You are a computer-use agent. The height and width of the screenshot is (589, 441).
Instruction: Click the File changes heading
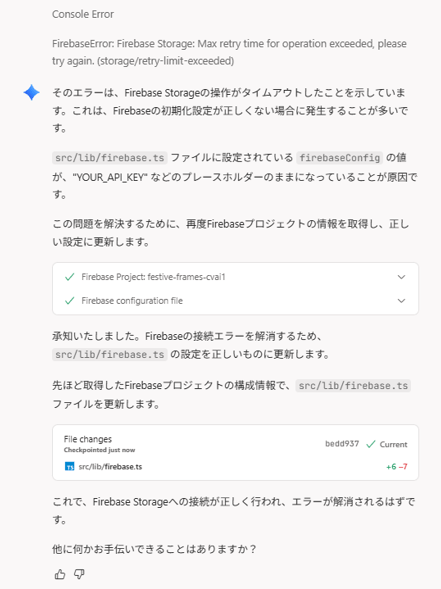(x=88, y=439)
